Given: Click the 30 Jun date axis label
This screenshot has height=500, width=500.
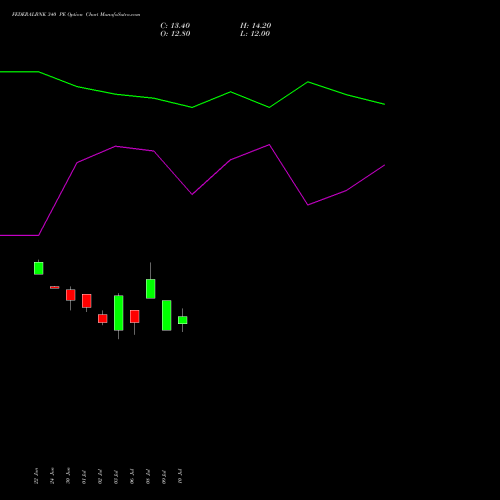Looking at the screenshot, I should (68, 476).
